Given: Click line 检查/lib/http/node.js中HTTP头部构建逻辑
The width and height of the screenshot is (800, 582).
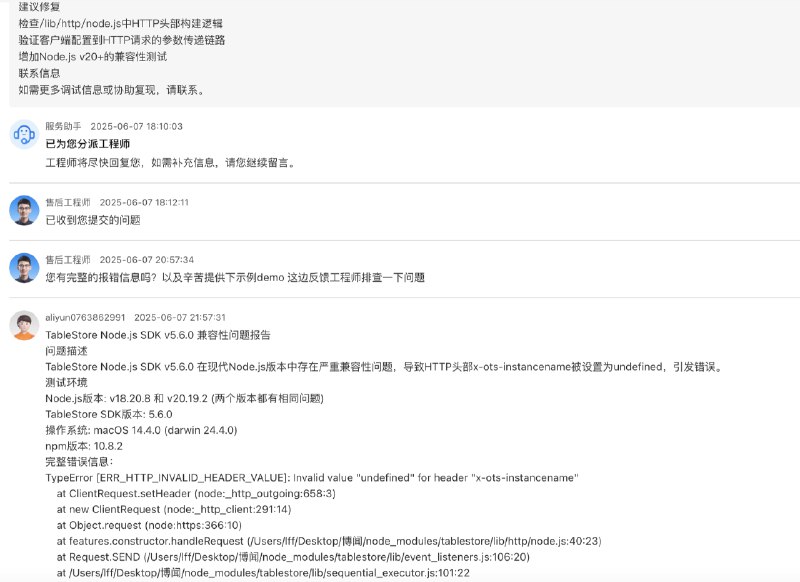Looking at the screenshot, I should (x=121, y=23).
